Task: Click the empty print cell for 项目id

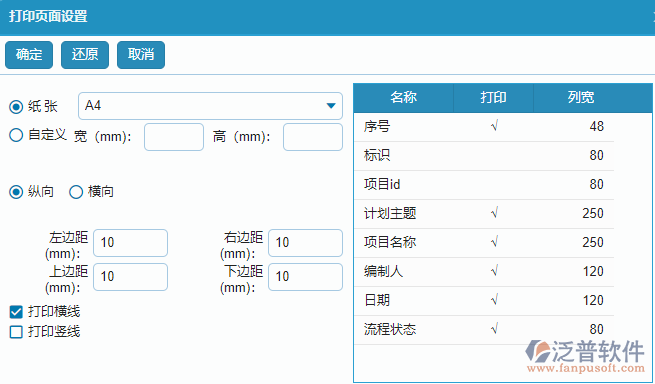Action: click(x=493, y=185)
